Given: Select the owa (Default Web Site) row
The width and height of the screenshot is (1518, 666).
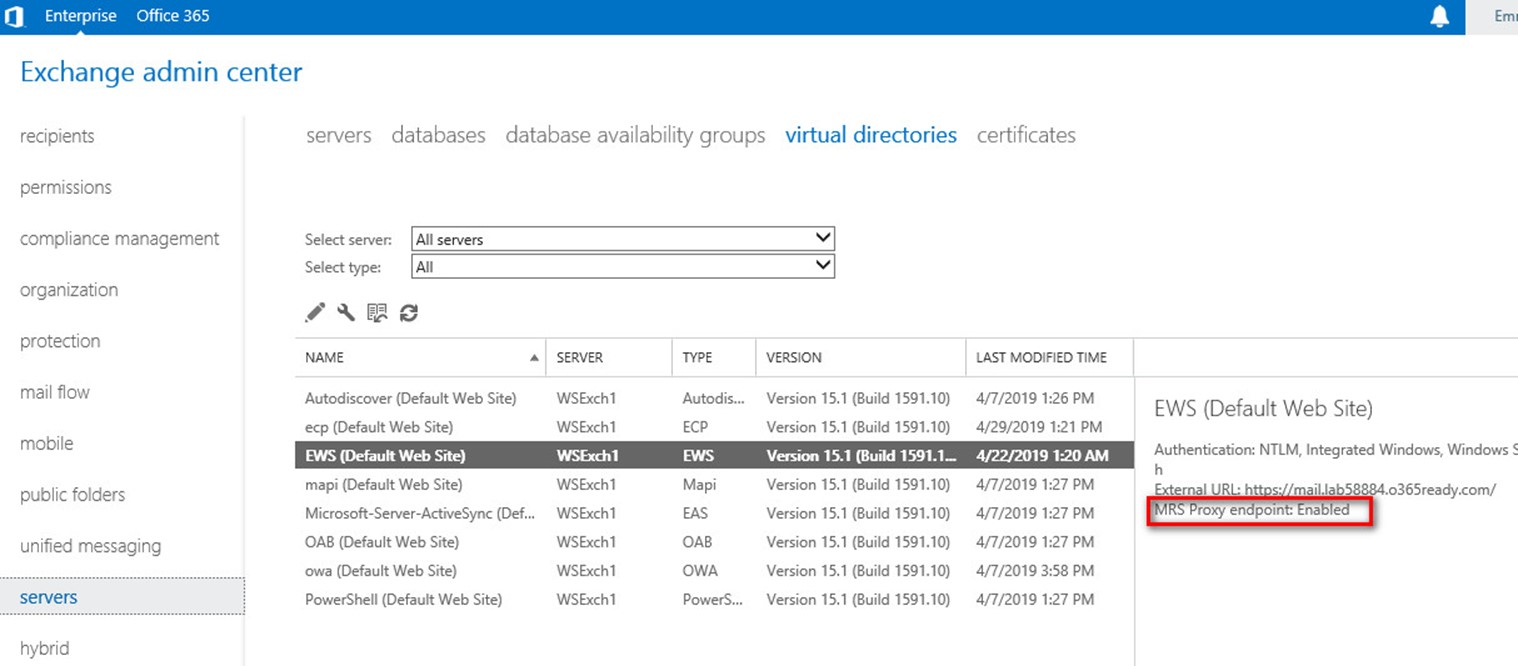Looking at the screenshot, I should click(x=381, y=571).
